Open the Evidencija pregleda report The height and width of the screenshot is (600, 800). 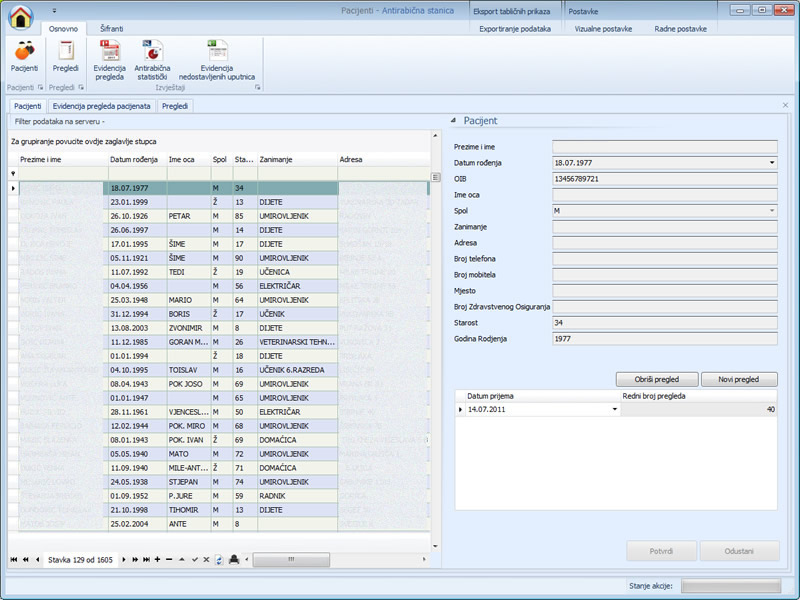click(x=110, y=60)
